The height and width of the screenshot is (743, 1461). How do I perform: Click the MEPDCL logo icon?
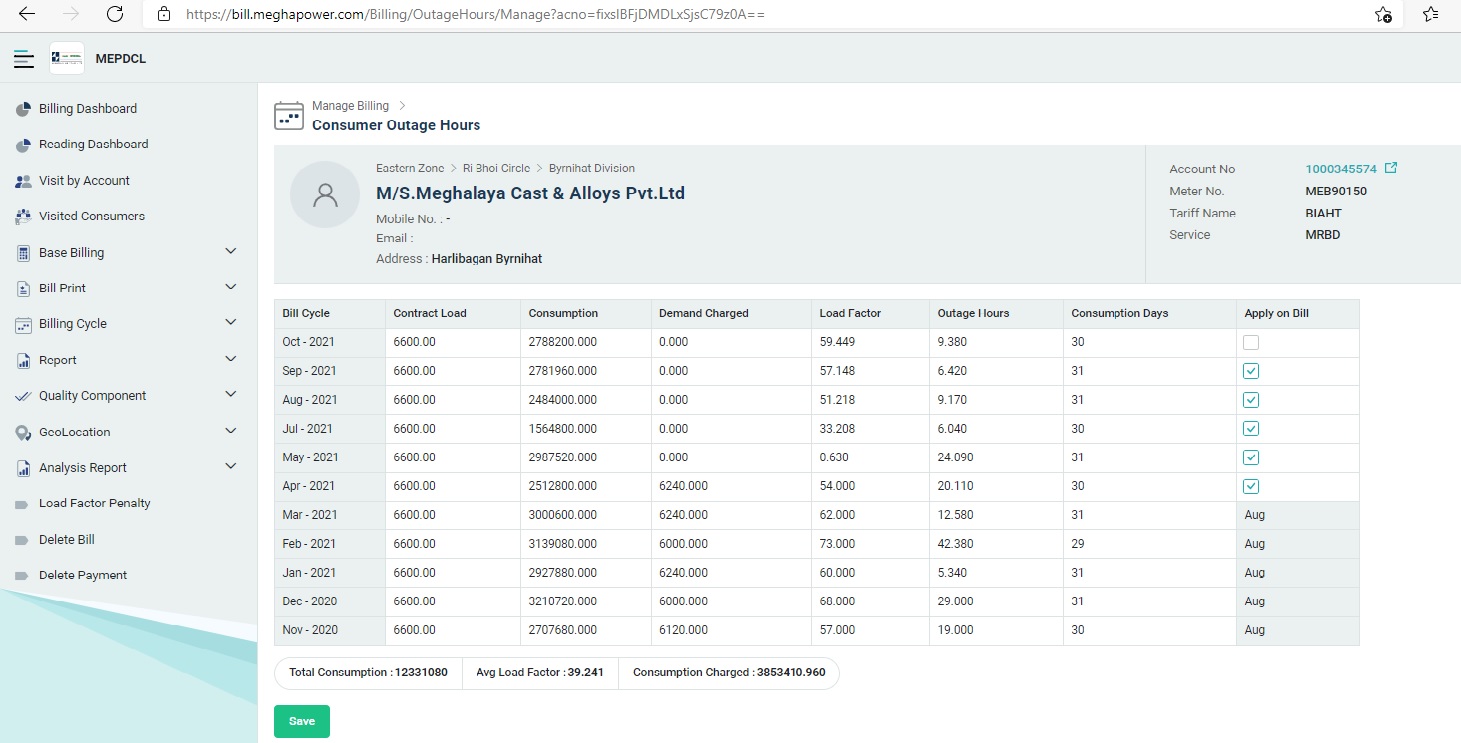click(x=67, y=58)
